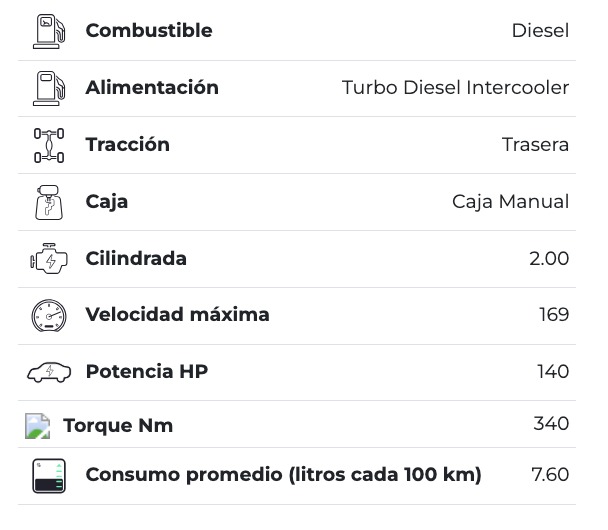Click the Trasera traction value
The height and width of the screenshot is (530, 608).
[x=535, y=145]
